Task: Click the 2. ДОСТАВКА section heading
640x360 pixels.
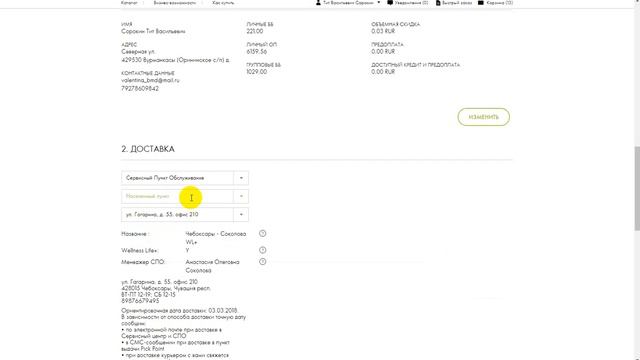Action: point(148,149)
